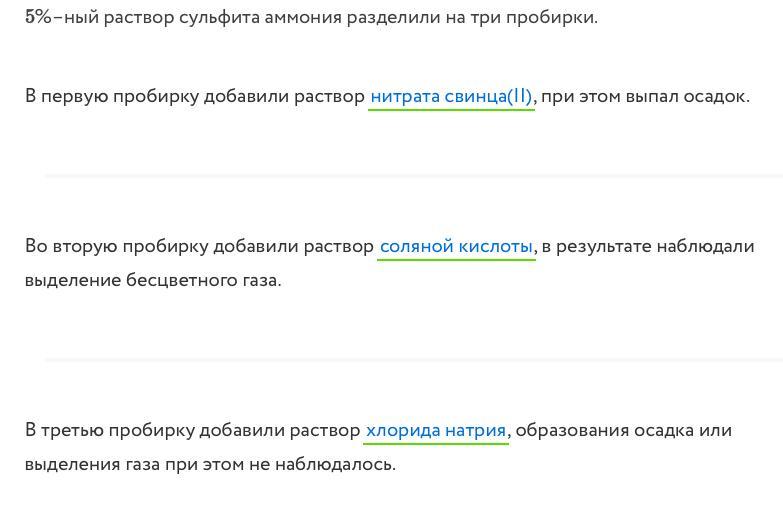Open the хлорида натрия link
783x509 pixels.
[x=436, y=430]
